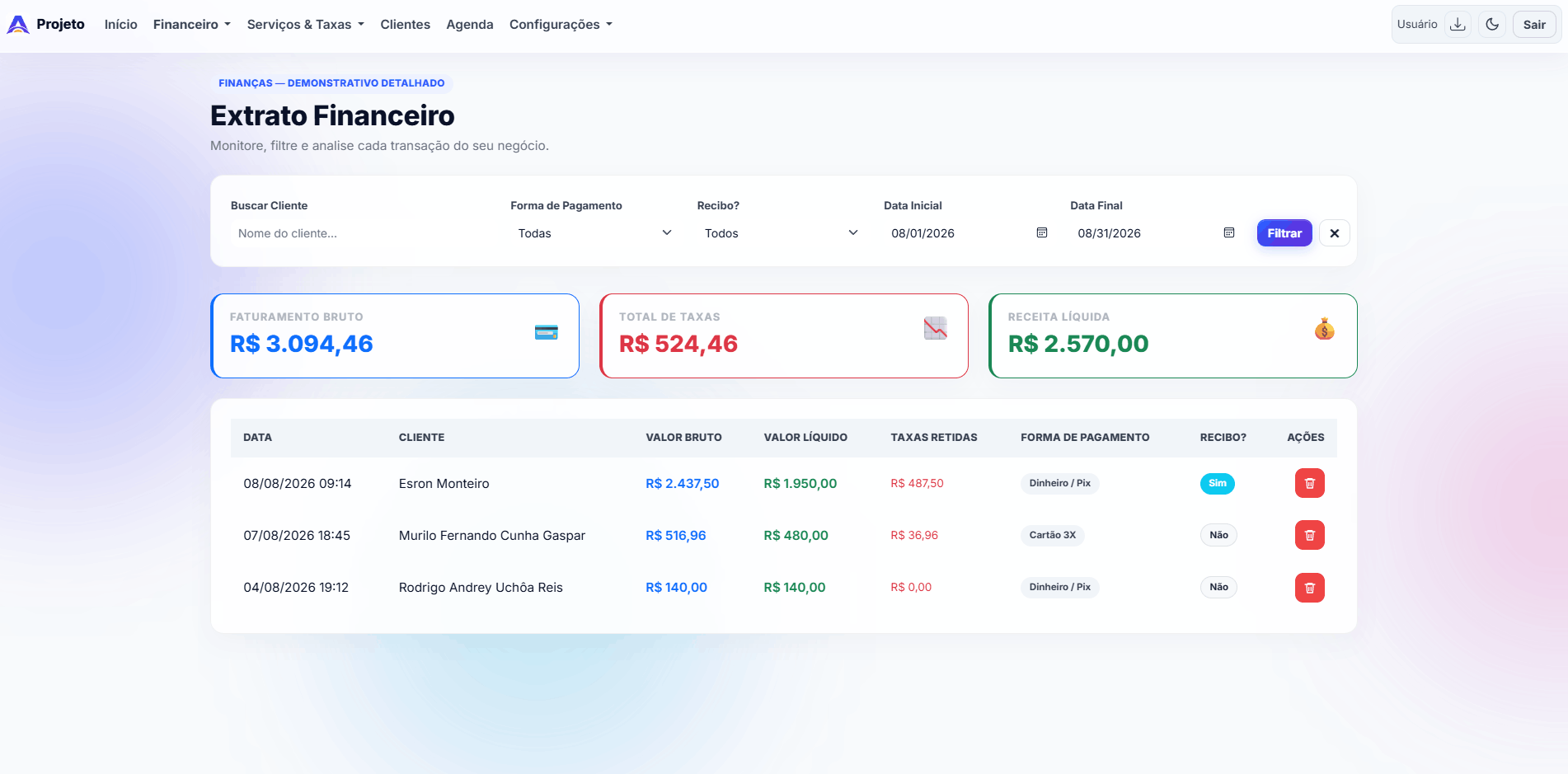Click the R$ 2.570,00 net revenue value
The width and height of the screenshot is (1568, 774).
pos(1078,344)
